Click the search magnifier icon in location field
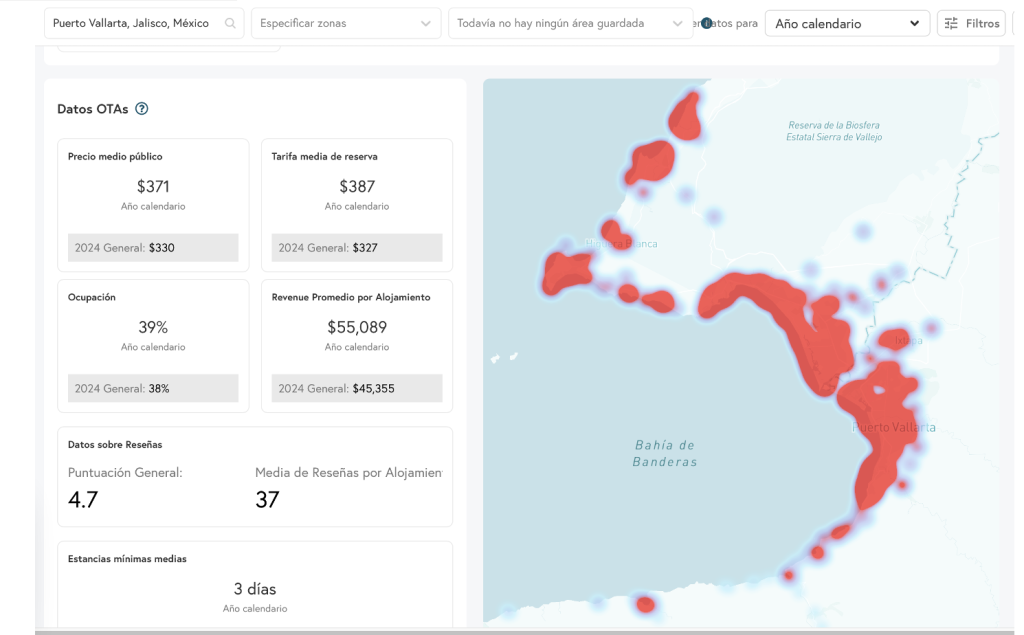This screenshot has height=635, width=1024. 231,23
